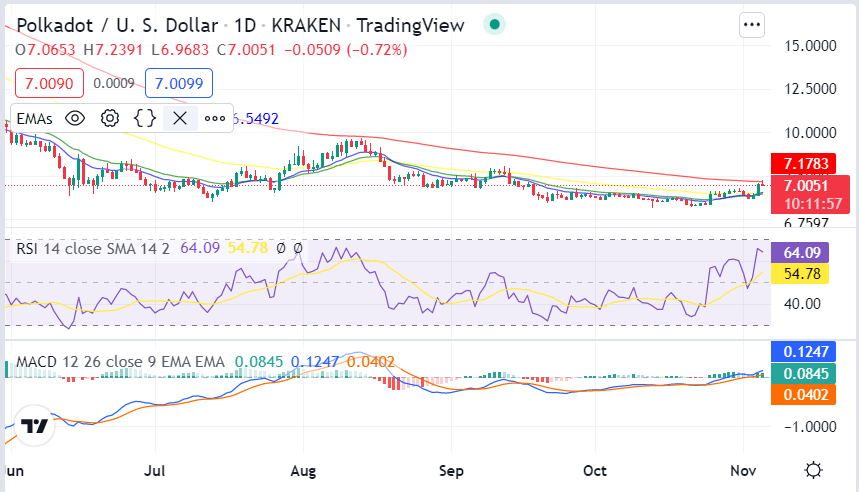Open EMAs source code braces icon
Viewport: 859px width, 492px height.
click(x=145, y=118)
